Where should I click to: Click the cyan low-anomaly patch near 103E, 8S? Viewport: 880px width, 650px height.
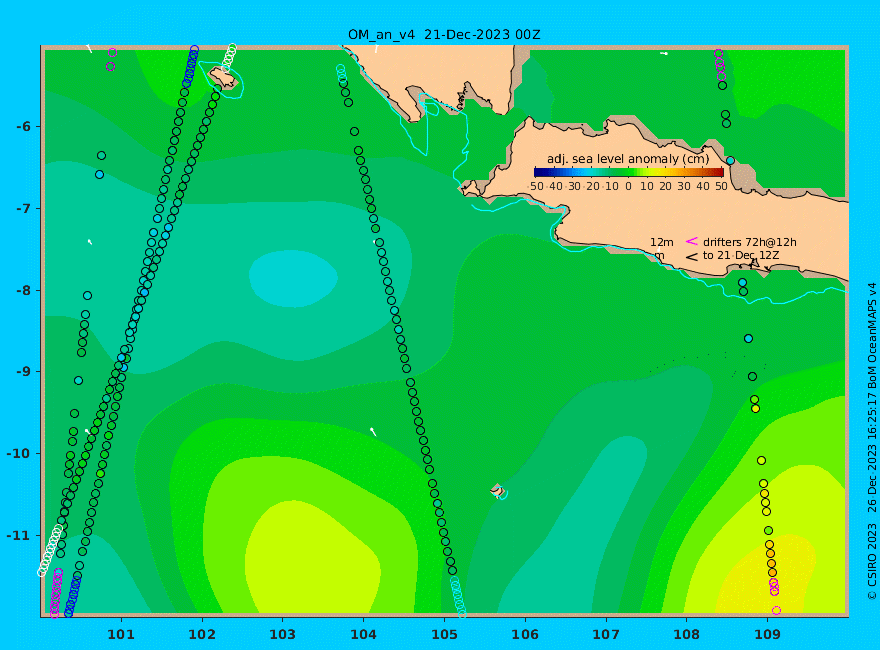[293, 278]
